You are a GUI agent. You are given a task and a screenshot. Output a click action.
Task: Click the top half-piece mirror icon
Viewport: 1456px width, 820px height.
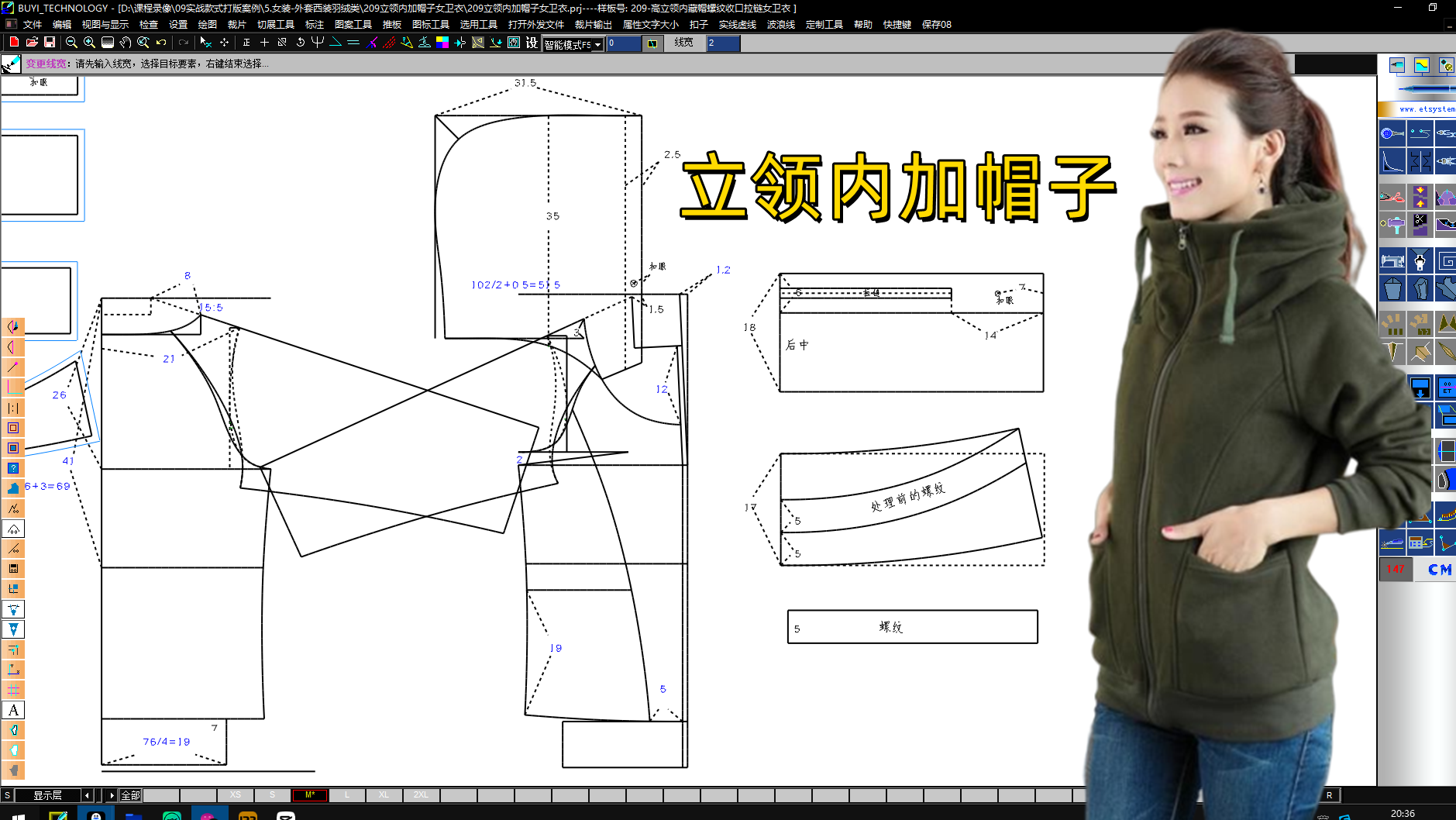(x=13, y=327)
